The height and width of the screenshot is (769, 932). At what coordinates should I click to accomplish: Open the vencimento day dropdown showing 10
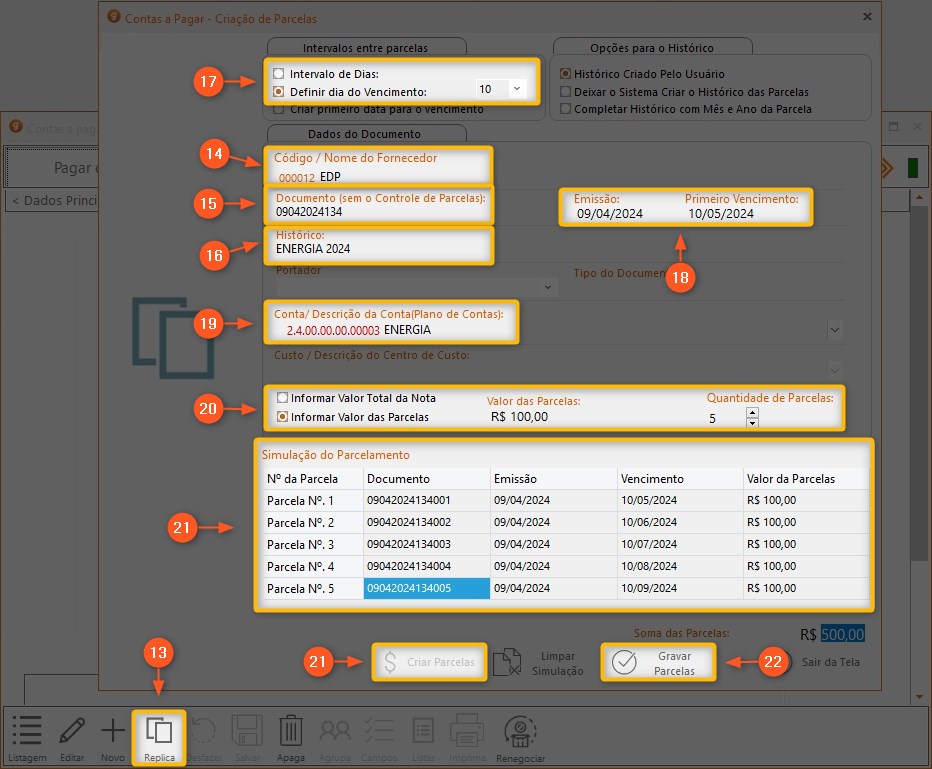point(516,89)
